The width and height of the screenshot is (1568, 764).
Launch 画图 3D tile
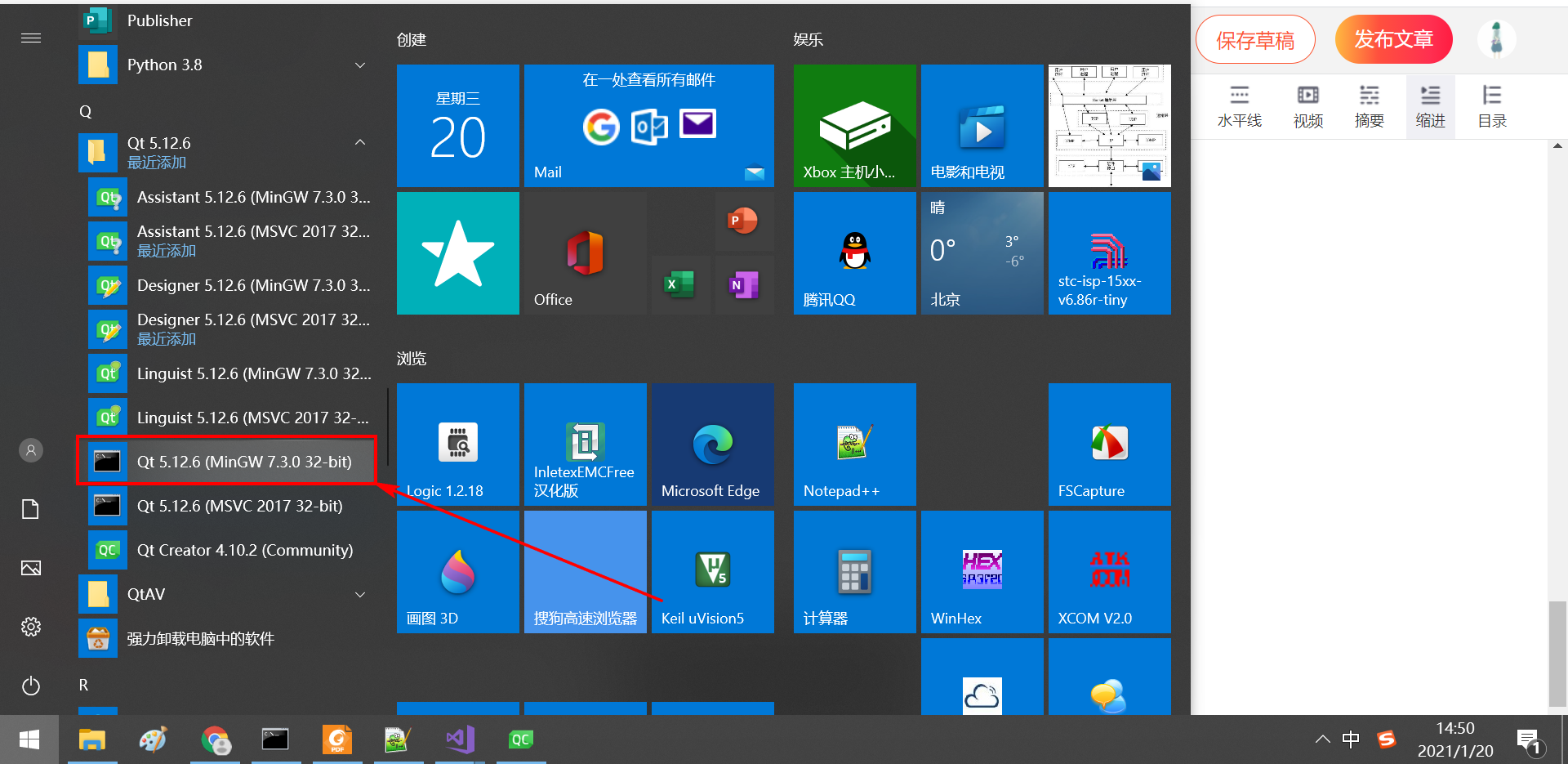tap(458, 572)
